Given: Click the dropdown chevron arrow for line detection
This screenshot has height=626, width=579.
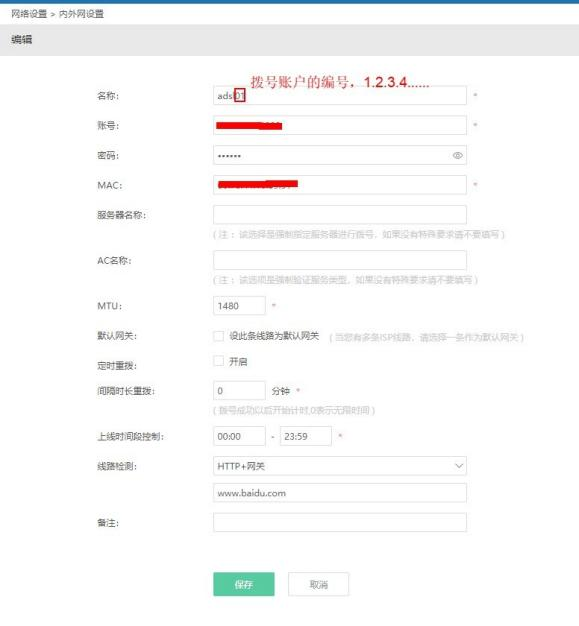Looking at the screenshot, I should [x=459, y=466].
